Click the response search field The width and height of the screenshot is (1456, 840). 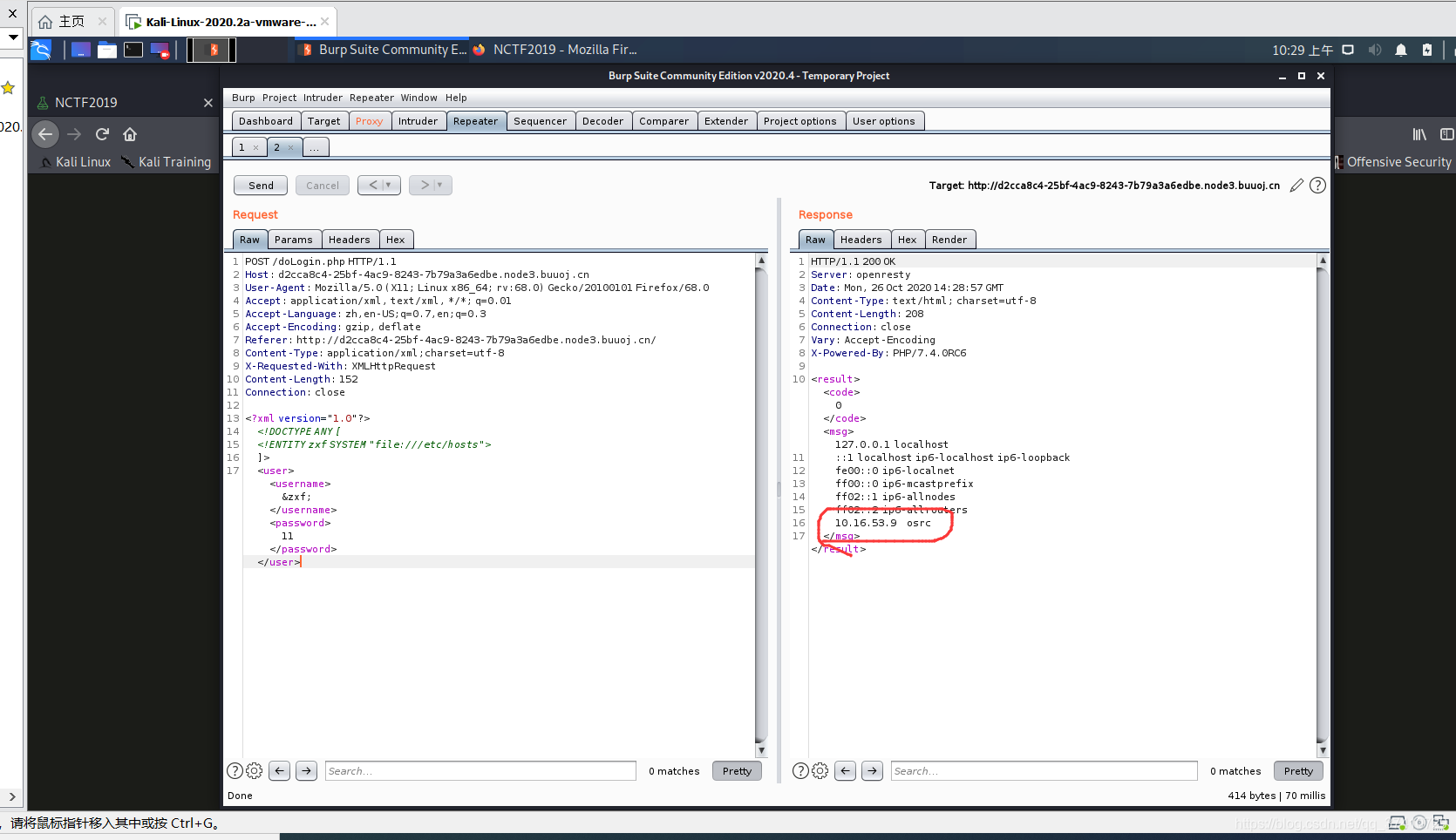[x=1044, y=770]
